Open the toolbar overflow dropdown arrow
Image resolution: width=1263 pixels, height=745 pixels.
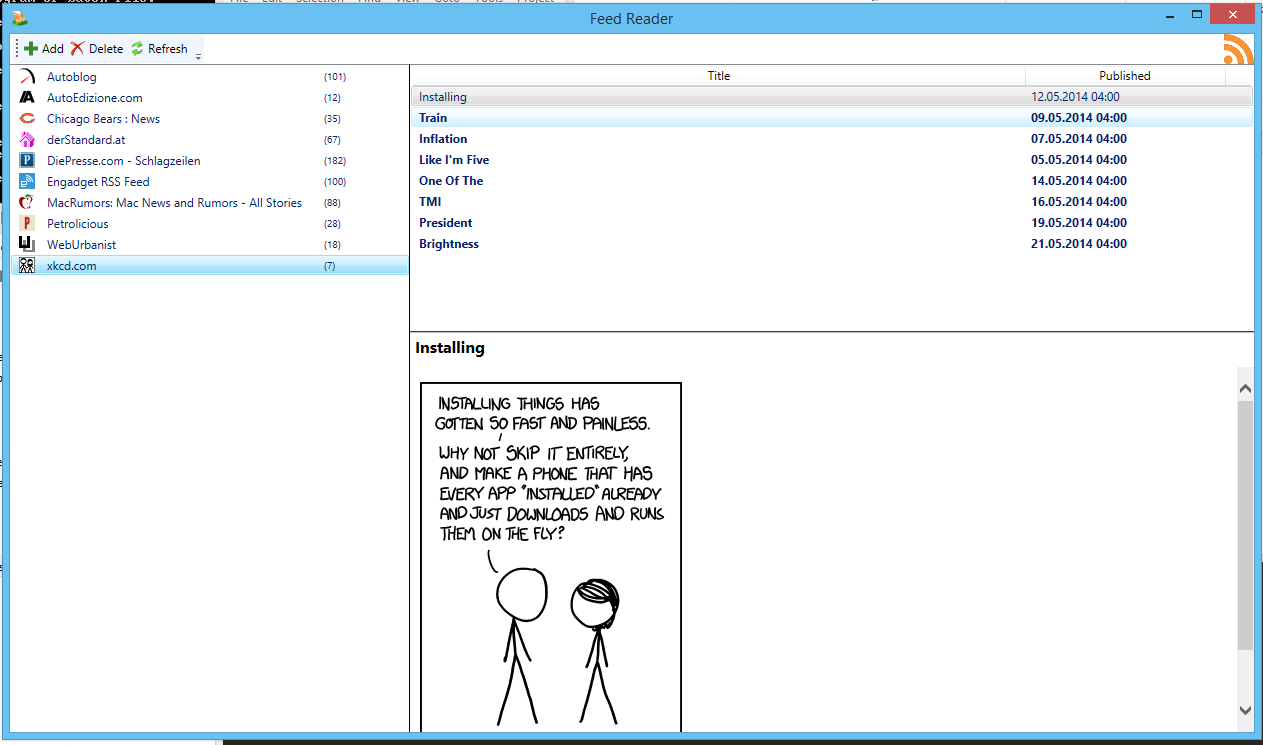point(198,56)
